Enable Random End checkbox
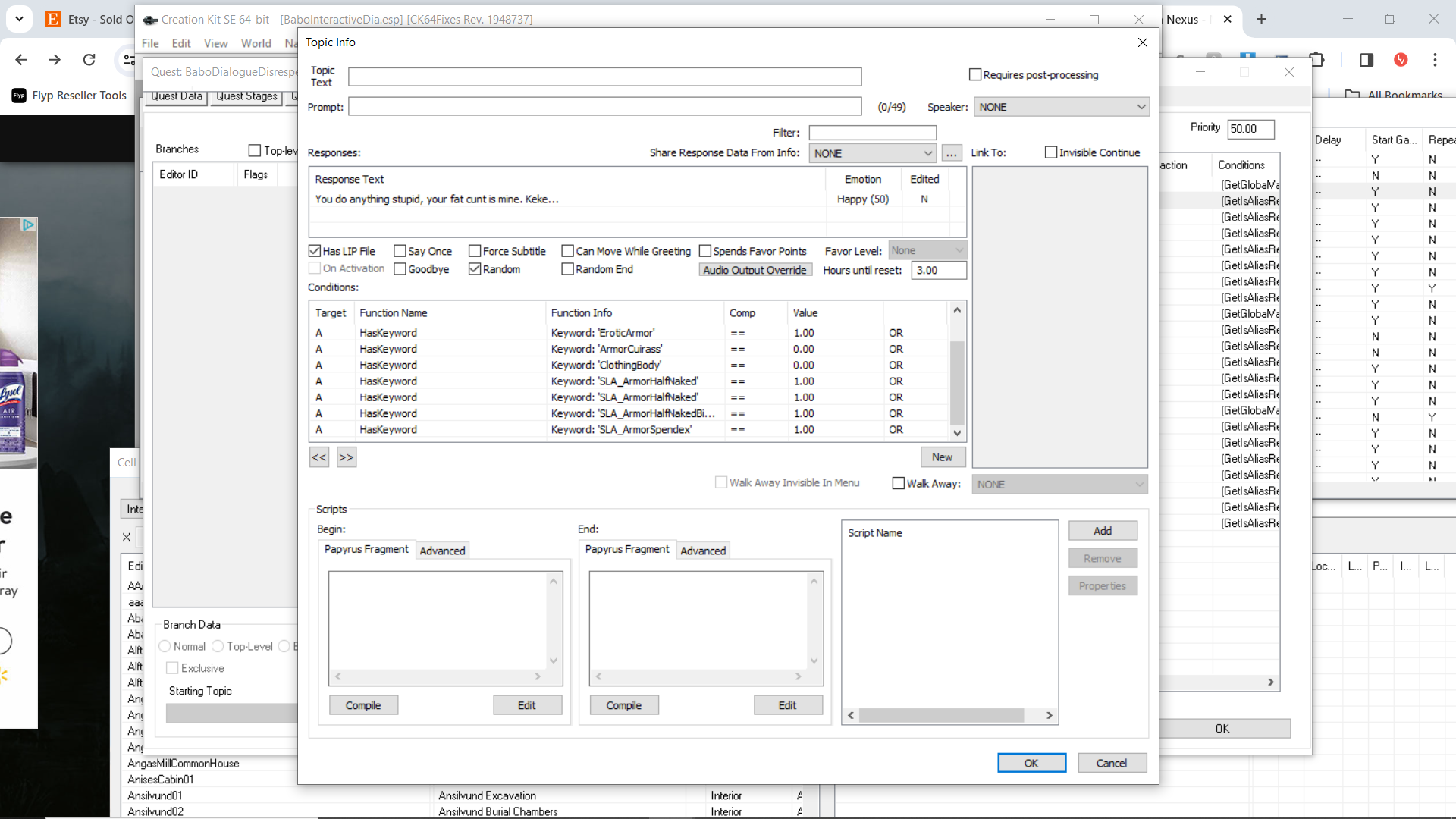 [567, 269]
